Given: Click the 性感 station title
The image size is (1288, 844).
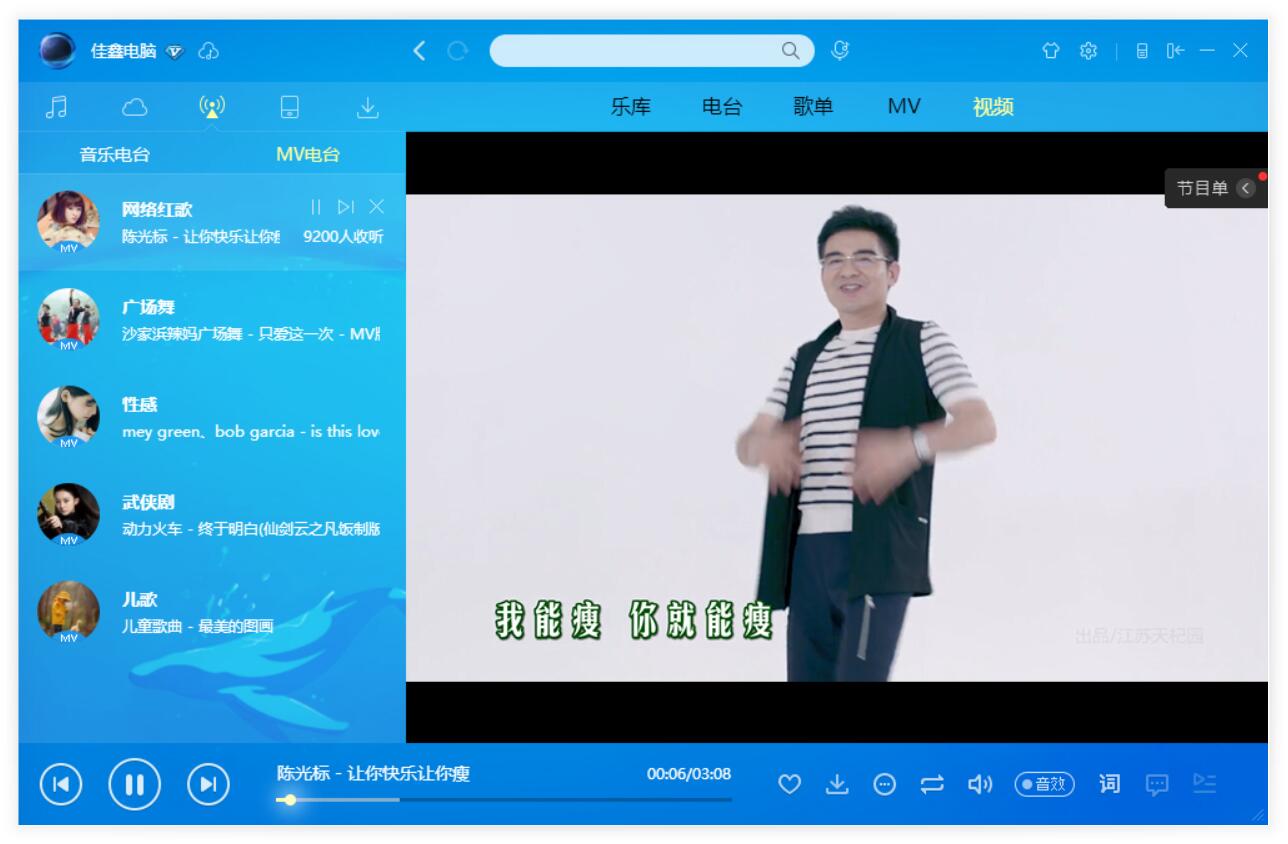Looking at the screenshot, I should tap(140, 405).
